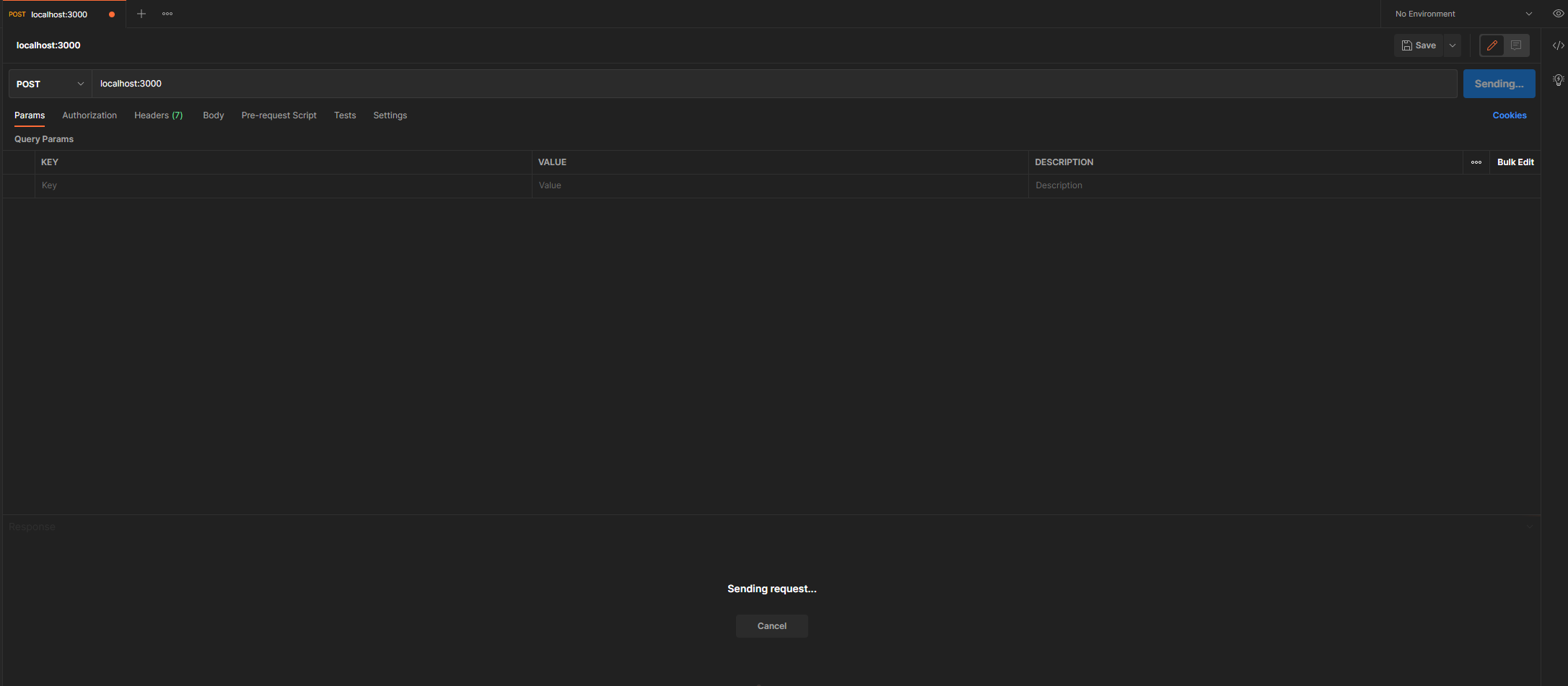
Task: Open the Settings tab
Action: click(390, 115)
